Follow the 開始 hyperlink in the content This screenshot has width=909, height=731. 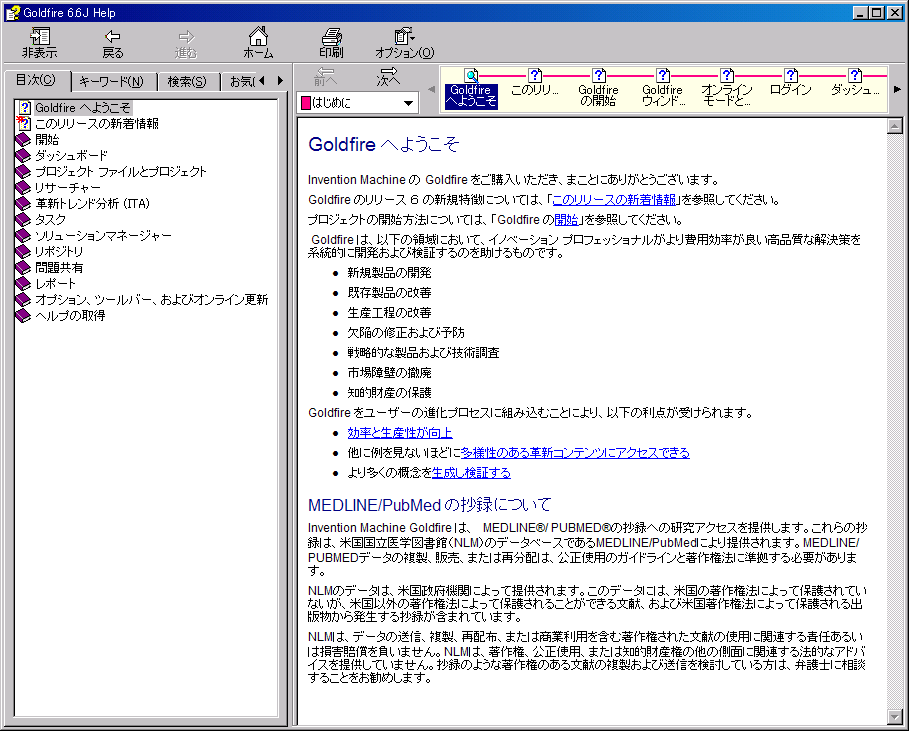(566, 220)
